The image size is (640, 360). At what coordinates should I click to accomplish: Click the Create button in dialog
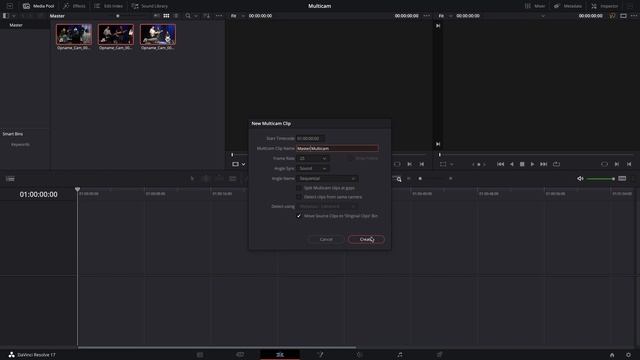366,239
